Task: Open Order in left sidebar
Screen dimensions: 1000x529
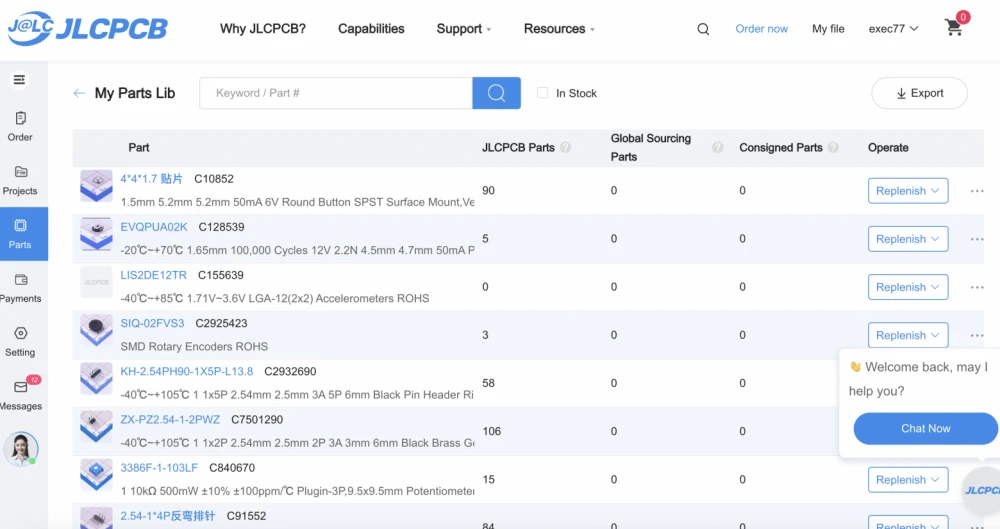Action: (x=20, y=126)
